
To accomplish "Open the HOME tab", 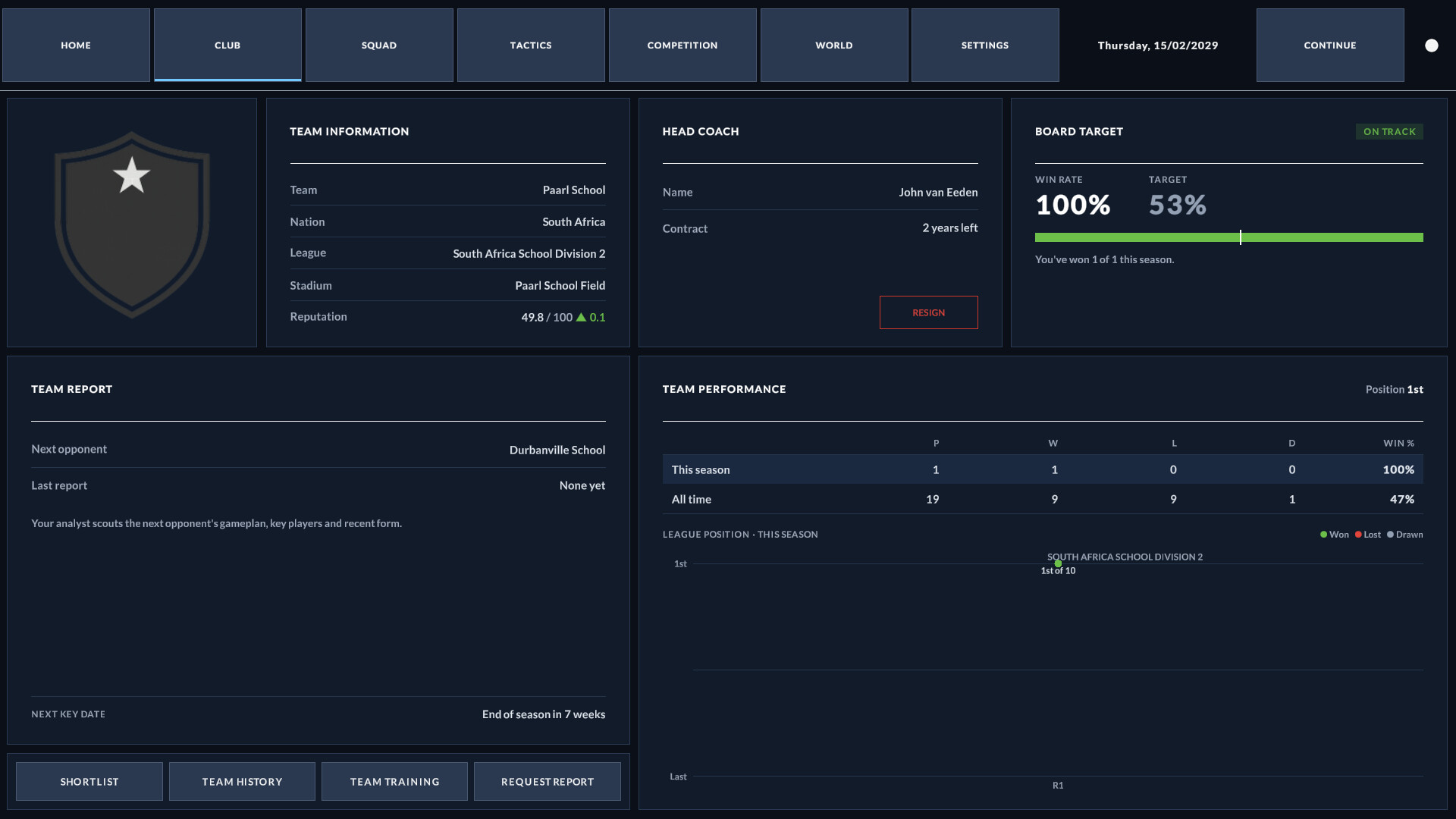I will point(76,45).
